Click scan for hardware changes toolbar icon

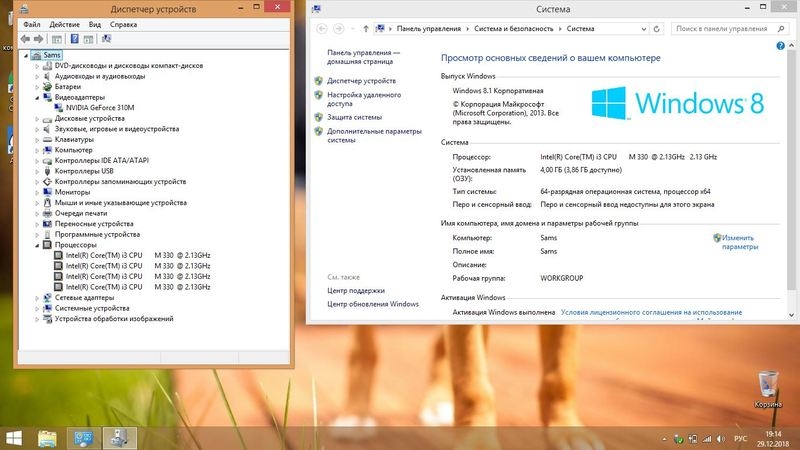pos(106,39)
